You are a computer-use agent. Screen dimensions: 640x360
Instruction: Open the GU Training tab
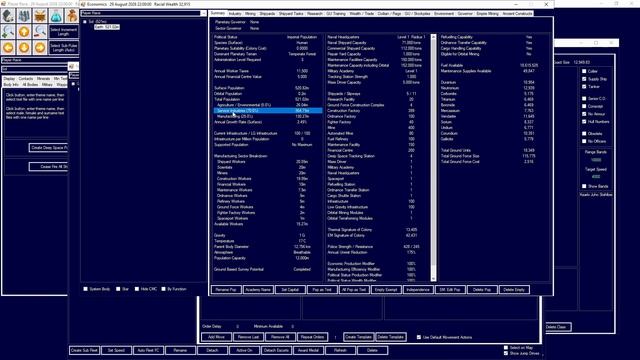[x=336, y=13]
